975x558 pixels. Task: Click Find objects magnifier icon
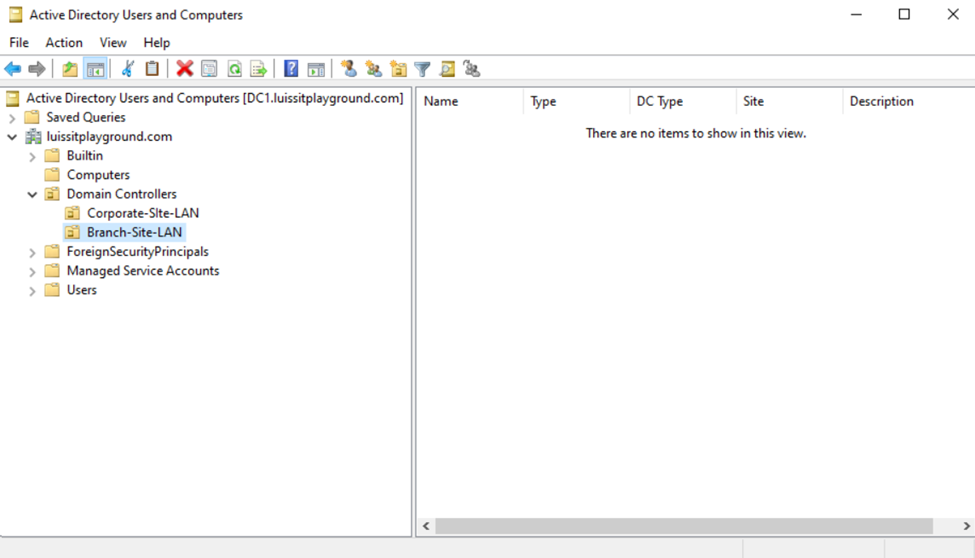coord(447,69)
